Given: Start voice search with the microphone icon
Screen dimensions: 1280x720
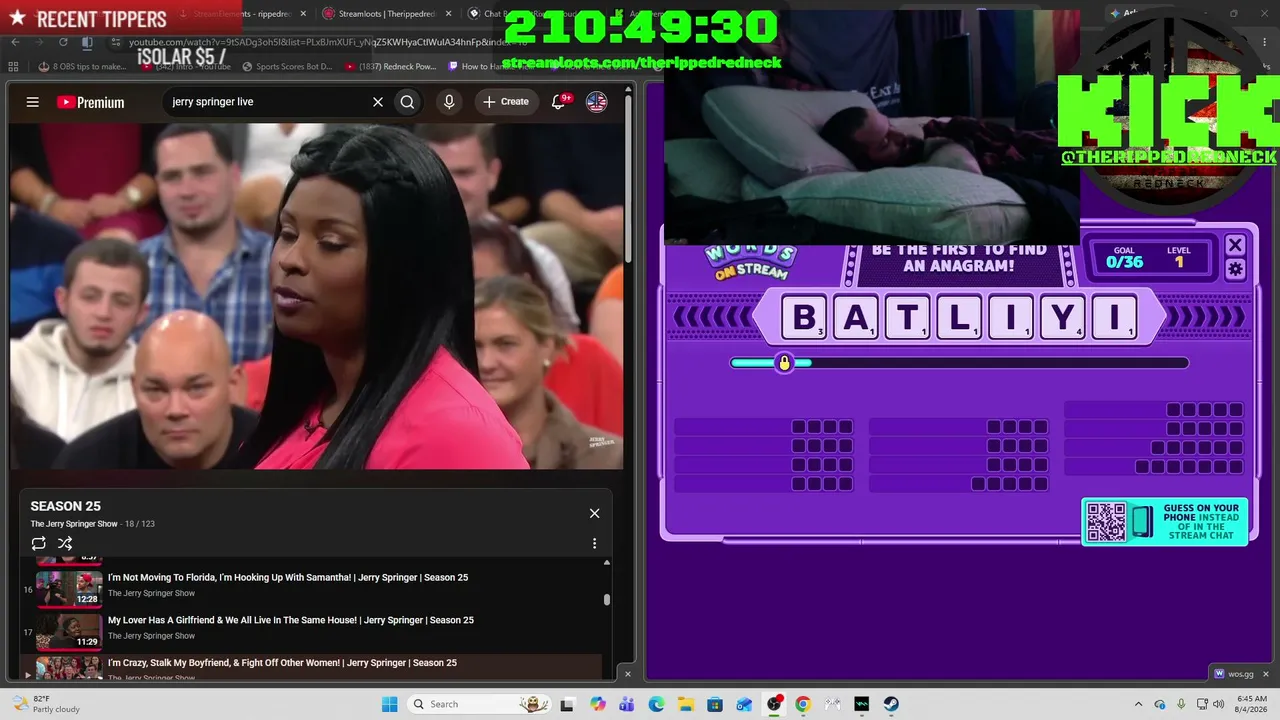Looking at the screenshot, I should coord(449,102).
